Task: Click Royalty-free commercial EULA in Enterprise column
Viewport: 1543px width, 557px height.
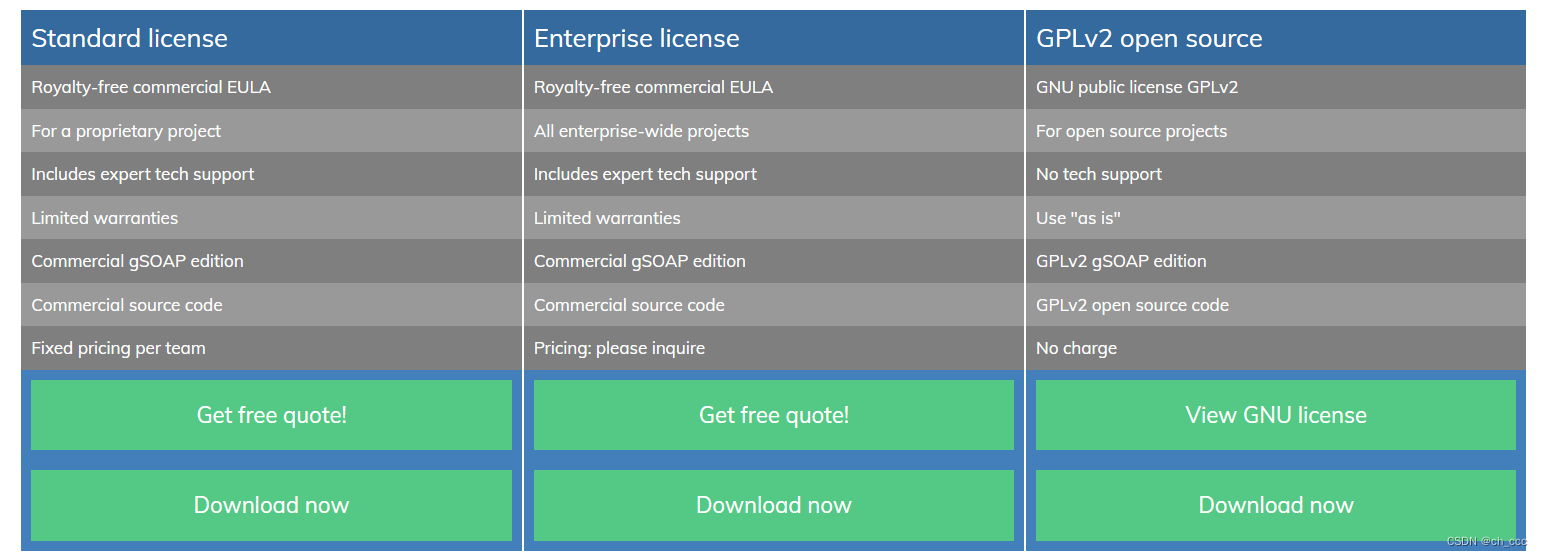Action: click(774, 87)
